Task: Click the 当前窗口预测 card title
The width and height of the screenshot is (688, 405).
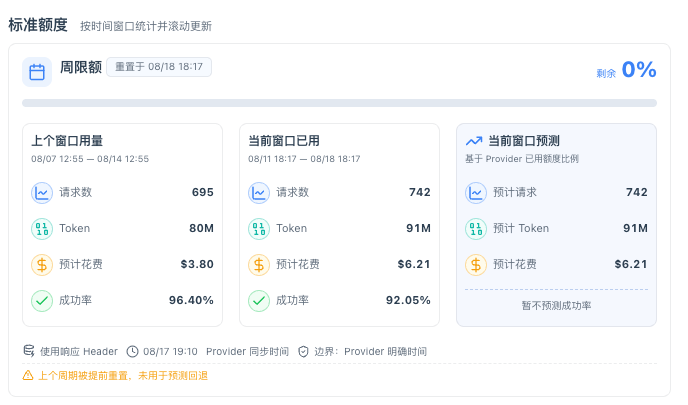Action: pyautogui.click(x=524, y=141)
